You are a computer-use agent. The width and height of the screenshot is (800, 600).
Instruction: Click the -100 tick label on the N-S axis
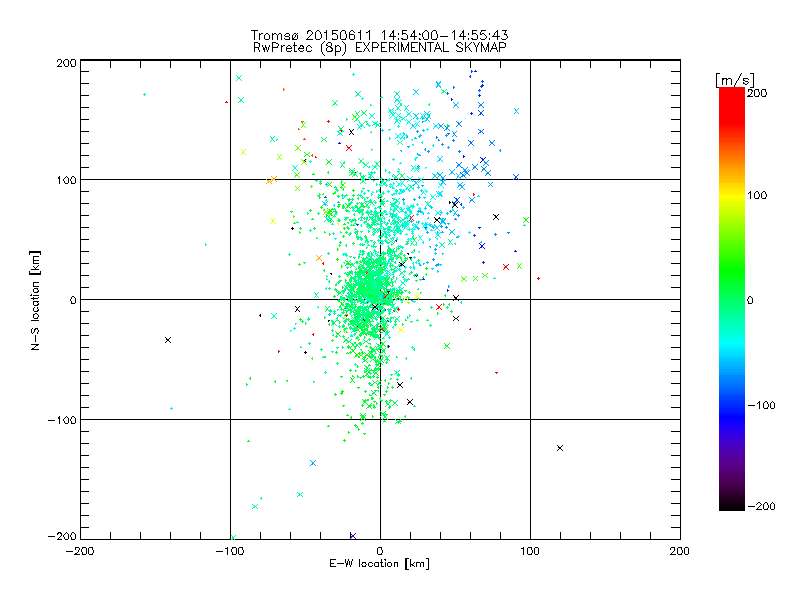point(62,420)
